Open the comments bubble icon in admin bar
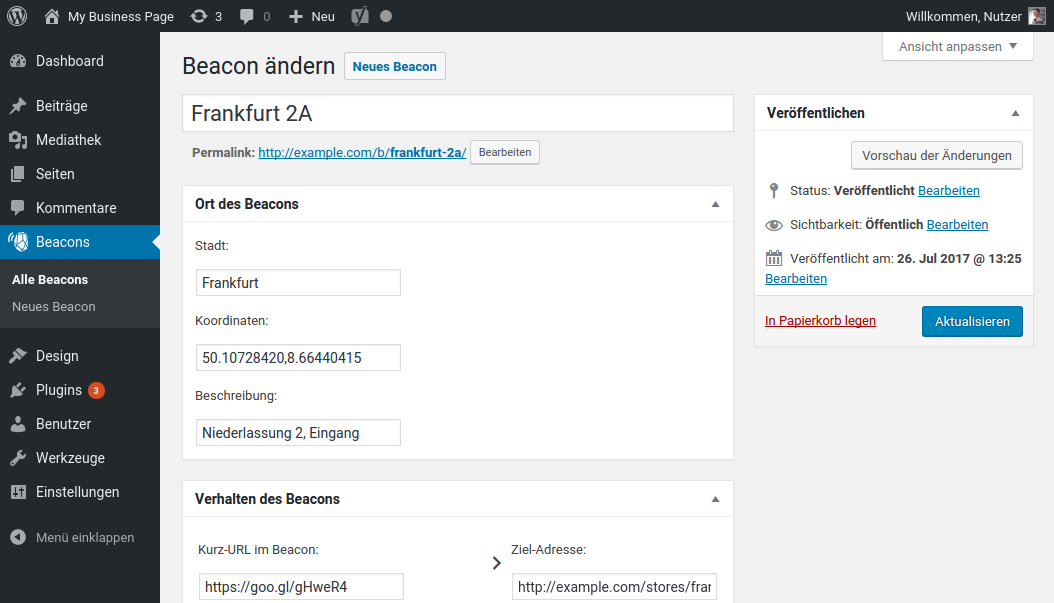 pyautogui.click(x=247, y=16)
